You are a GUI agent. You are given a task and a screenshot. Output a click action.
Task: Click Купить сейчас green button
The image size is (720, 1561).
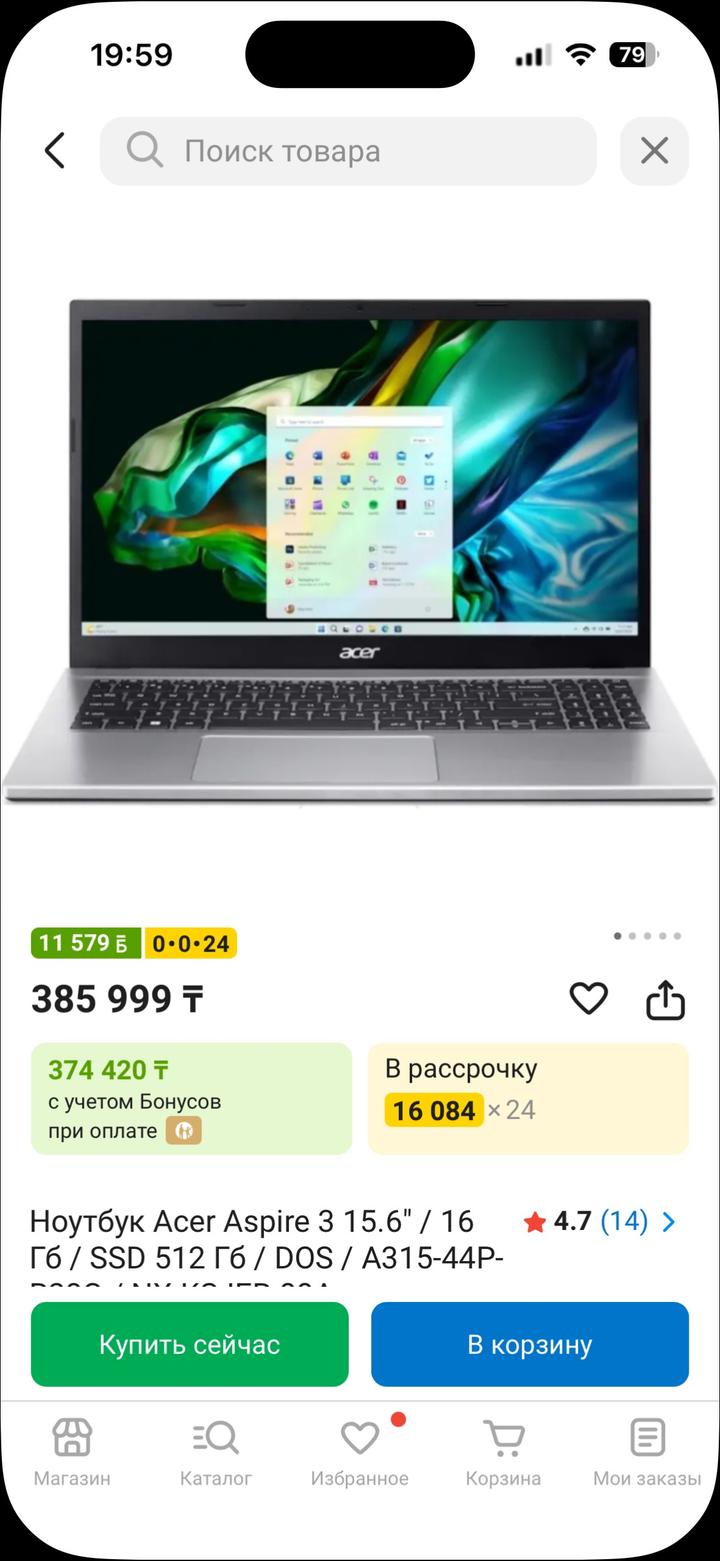pos(190,1344)
